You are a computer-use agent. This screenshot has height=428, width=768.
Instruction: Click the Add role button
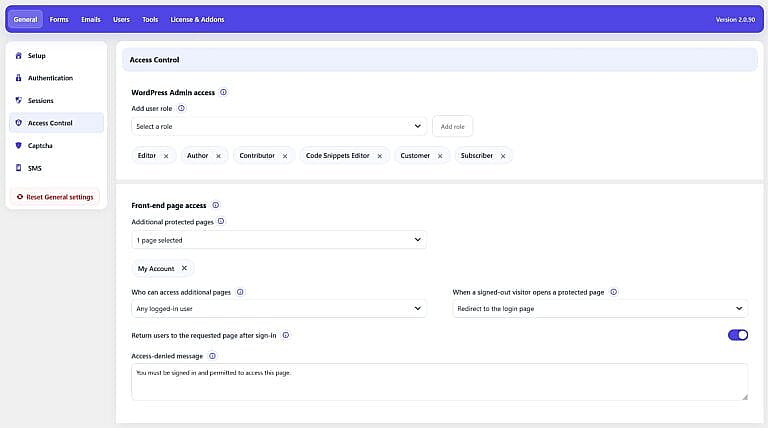452,126
